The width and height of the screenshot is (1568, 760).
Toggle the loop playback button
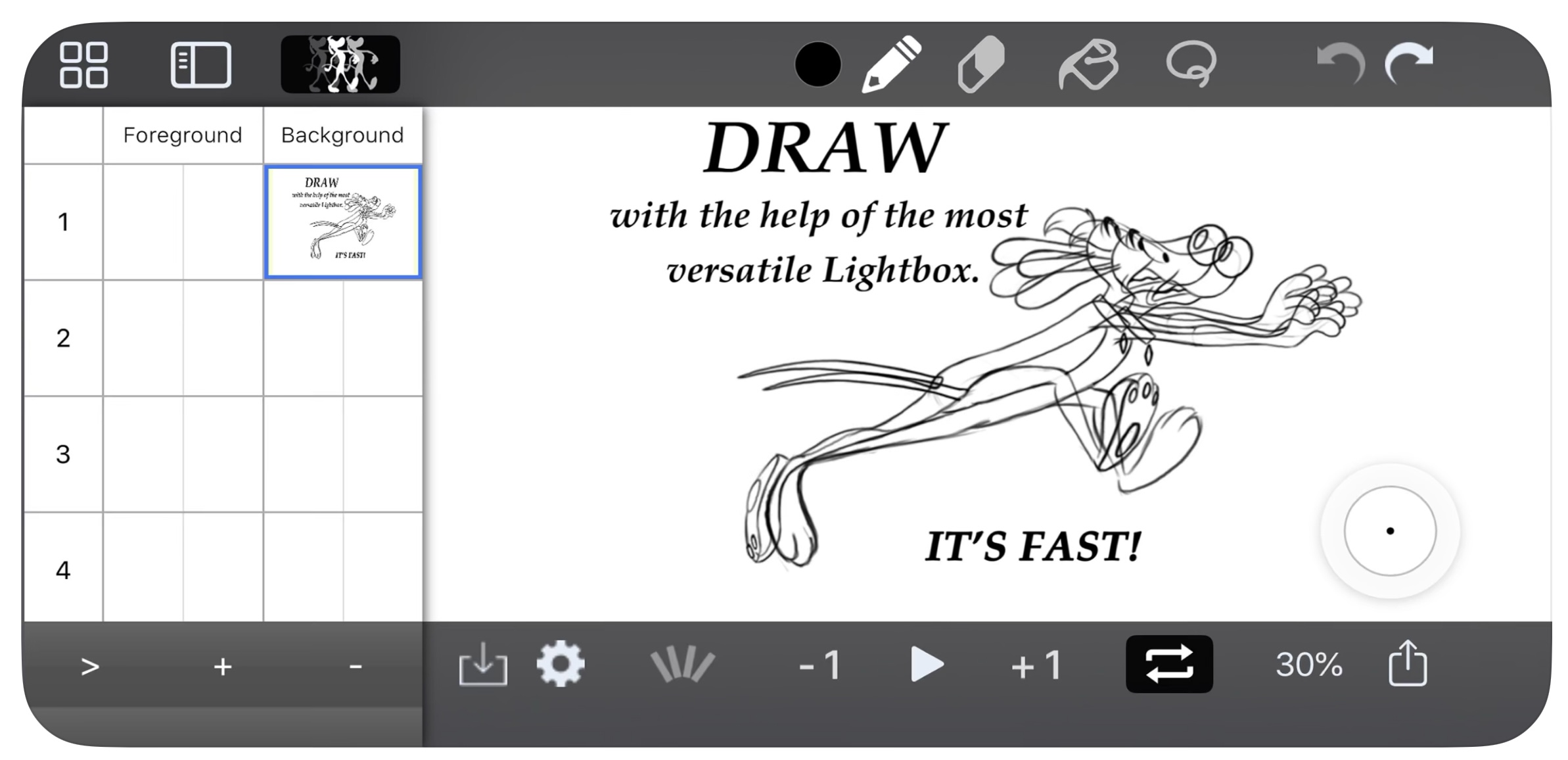coord(1168,664)
